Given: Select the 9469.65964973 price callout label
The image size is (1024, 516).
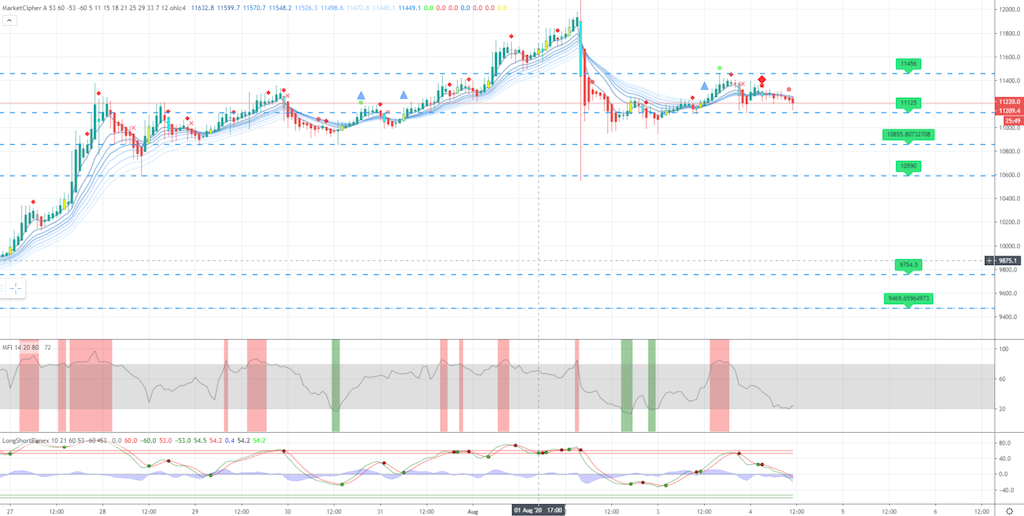Looking at the screenshot, I should [x=908, y=298].
